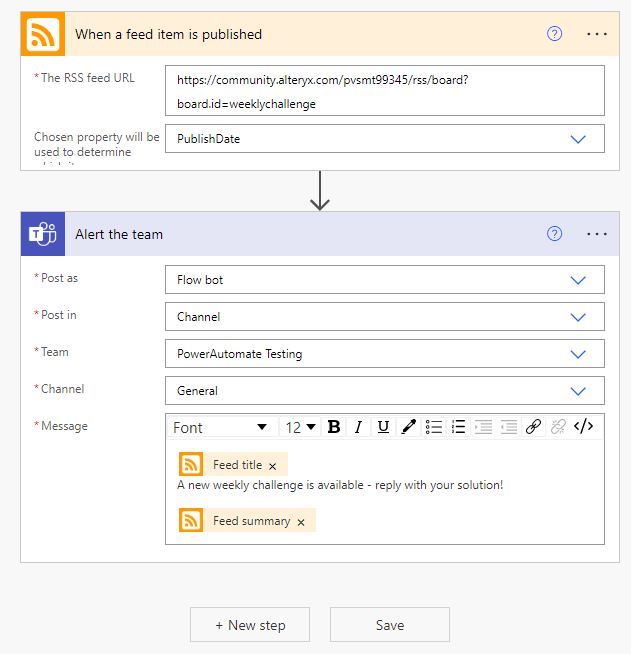Remove the Feed summary dynamic token
The height and width of the screenshot is (654, 631).
[x=301, y=522]
